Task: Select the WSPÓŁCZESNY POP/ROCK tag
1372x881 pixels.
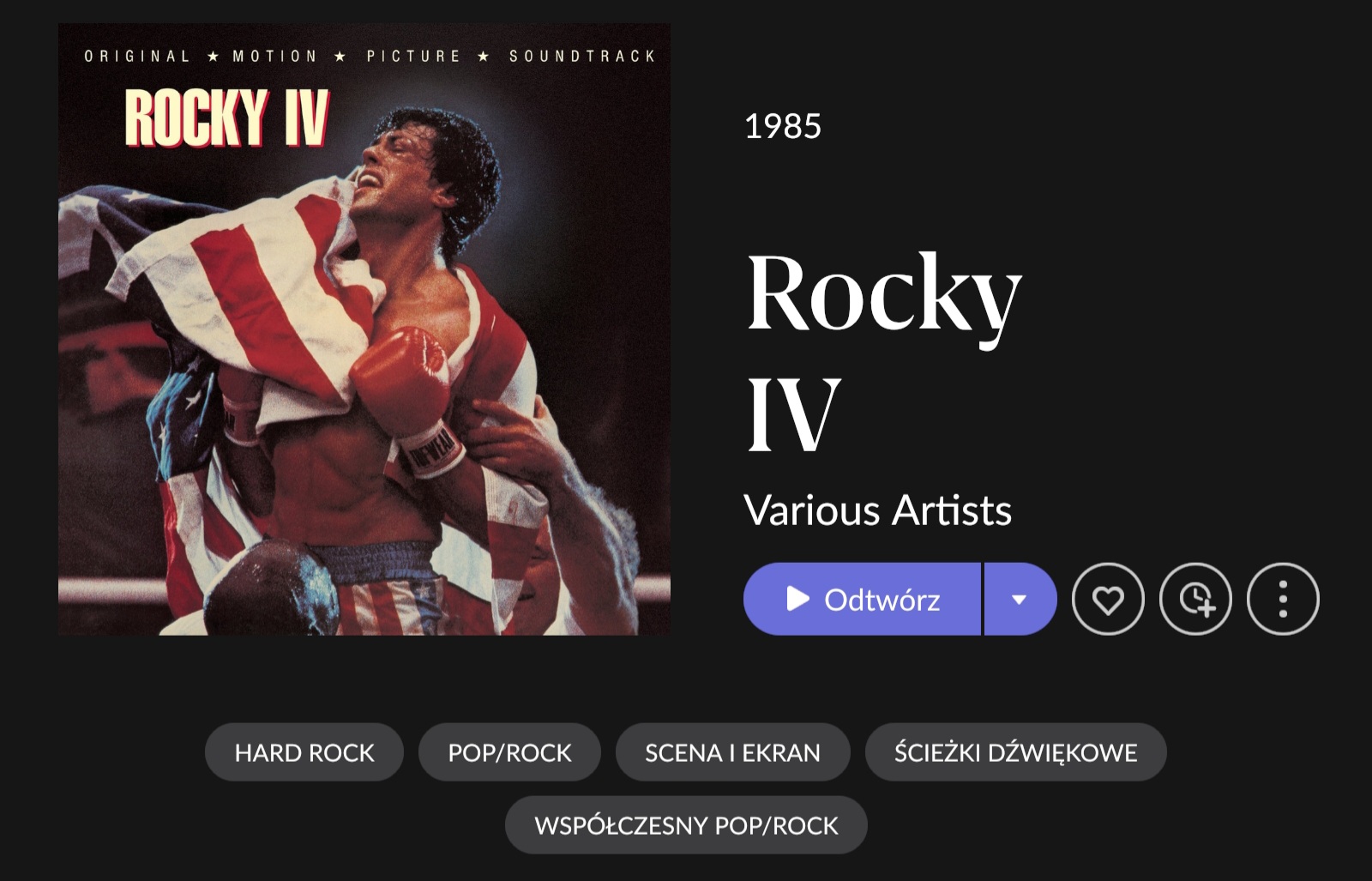Action: click(686, 825)
